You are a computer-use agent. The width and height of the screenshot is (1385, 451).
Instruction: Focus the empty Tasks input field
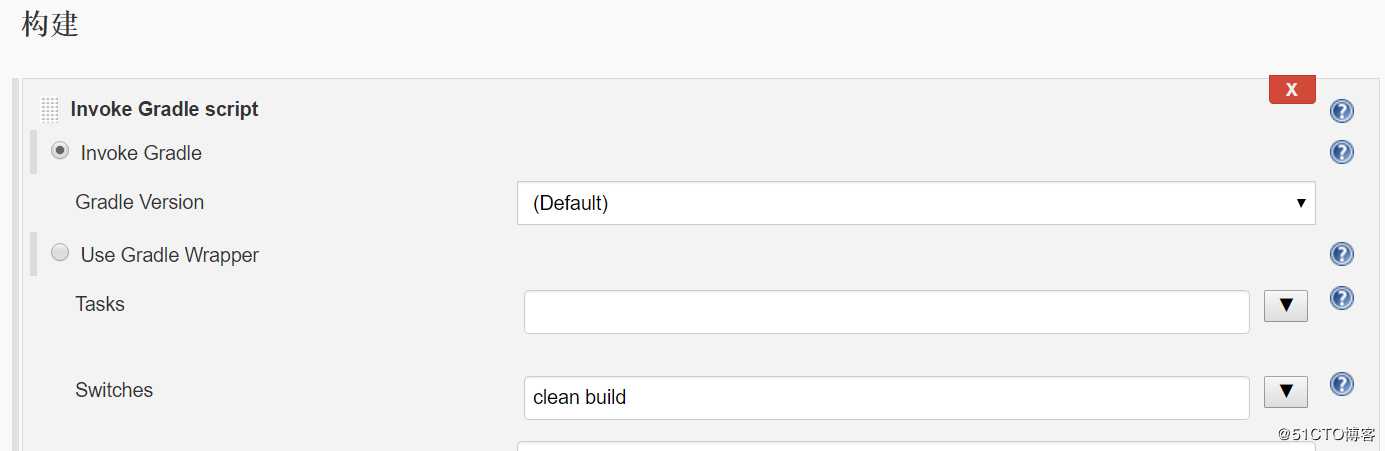886,312
